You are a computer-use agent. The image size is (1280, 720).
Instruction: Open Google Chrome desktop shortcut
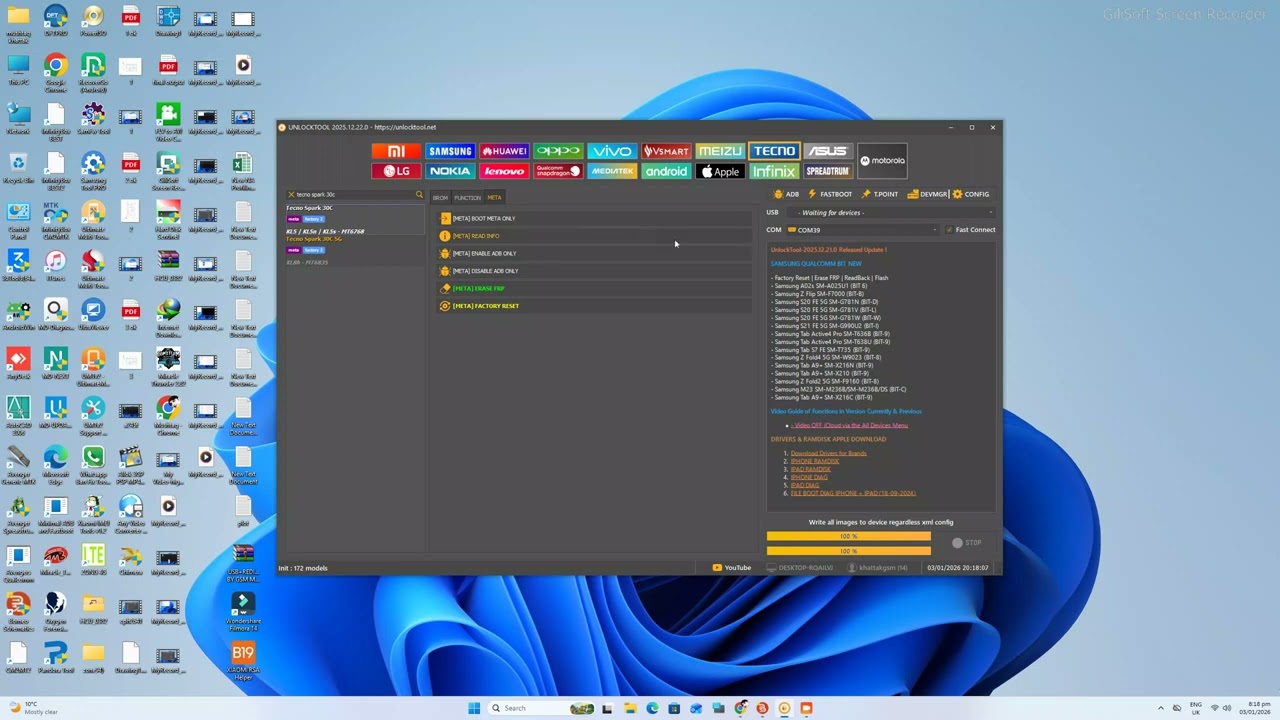(56, 73)
